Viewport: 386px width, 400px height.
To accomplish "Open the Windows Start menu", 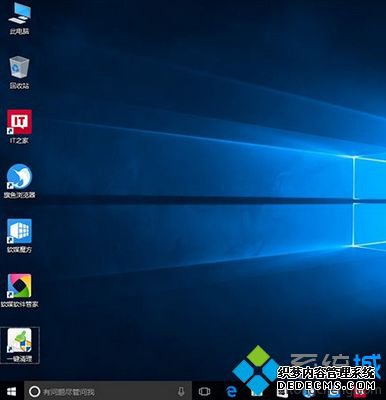I will click(12, 391).
